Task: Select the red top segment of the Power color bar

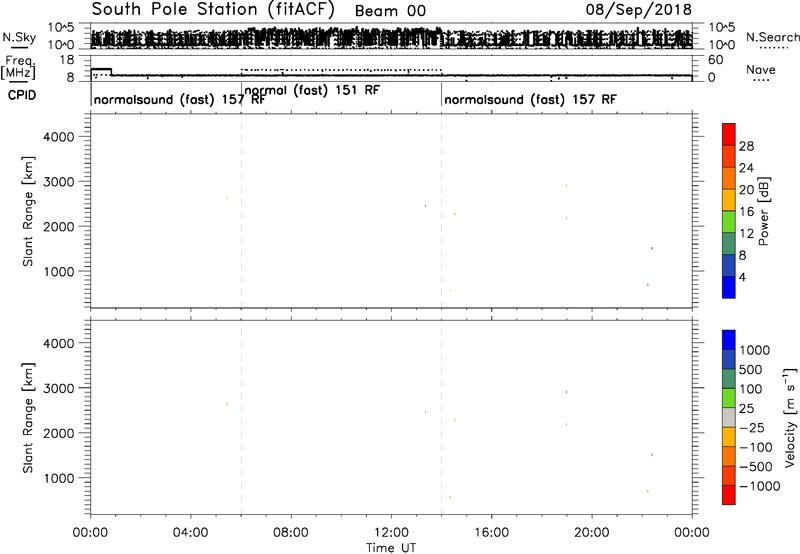Action: [x=729, y=134]
